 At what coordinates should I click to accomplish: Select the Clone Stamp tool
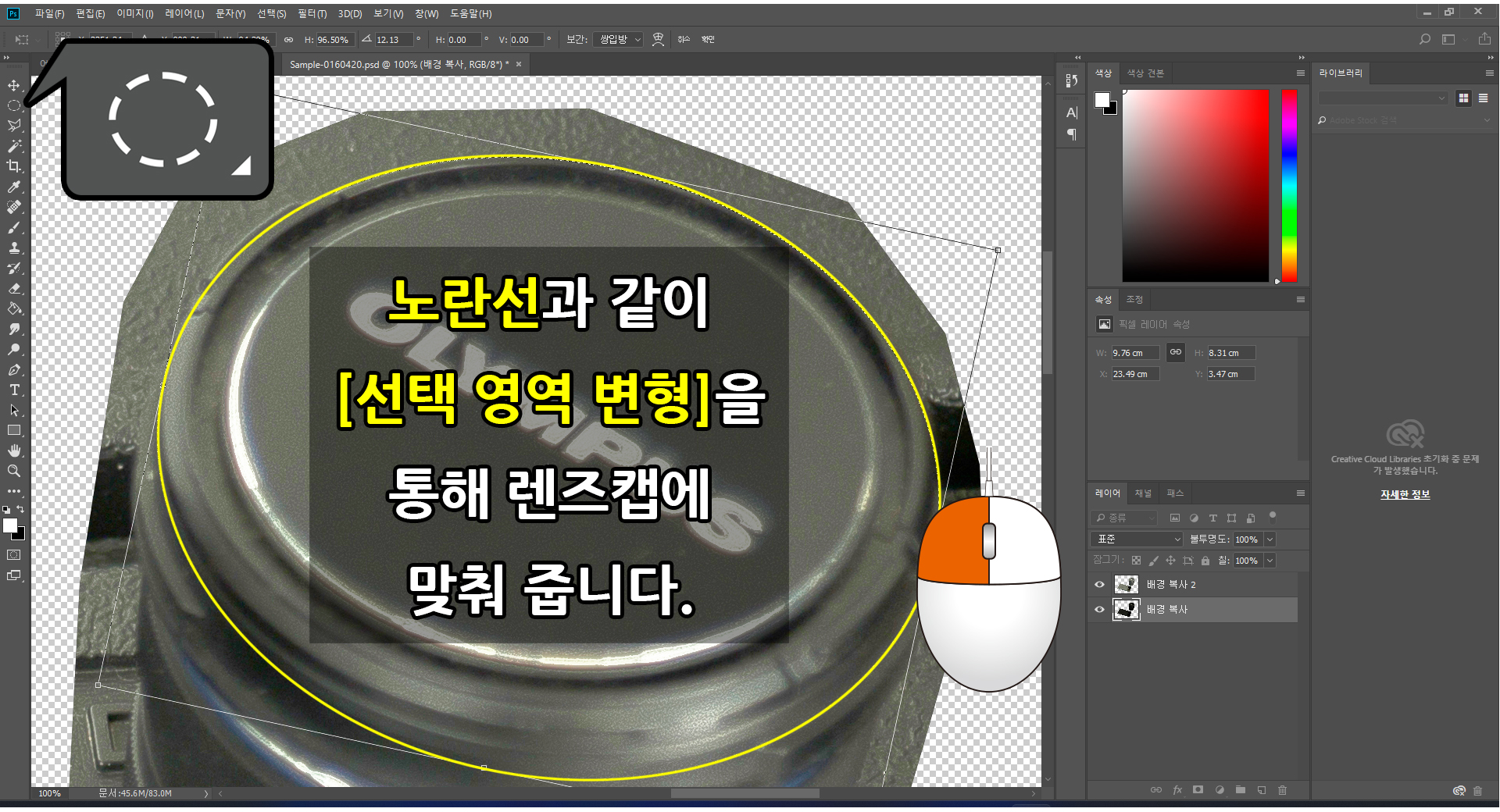click(x=14, y=248)
